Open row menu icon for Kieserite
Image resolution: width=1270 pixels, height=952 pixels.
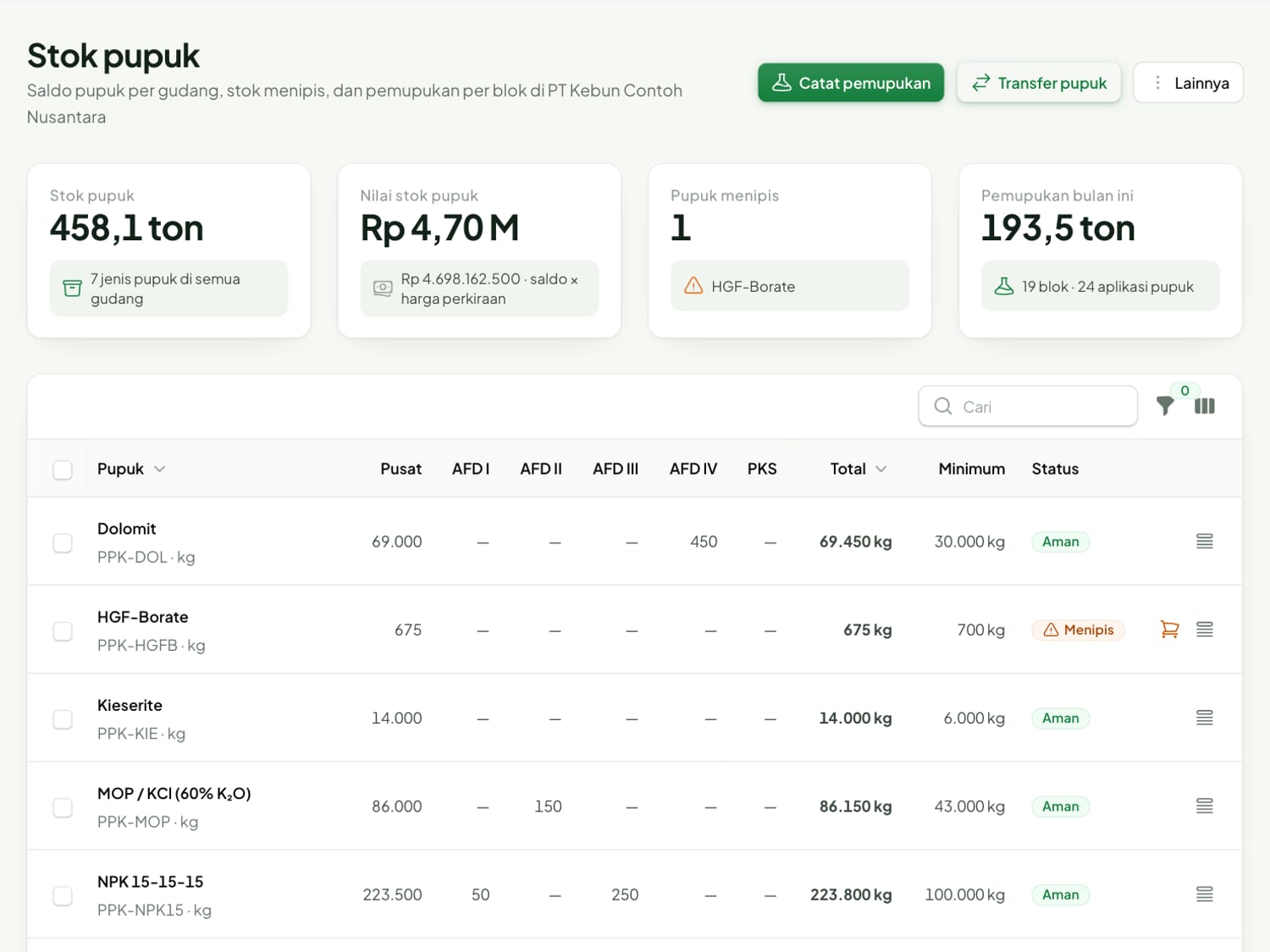click(1205, 718)
